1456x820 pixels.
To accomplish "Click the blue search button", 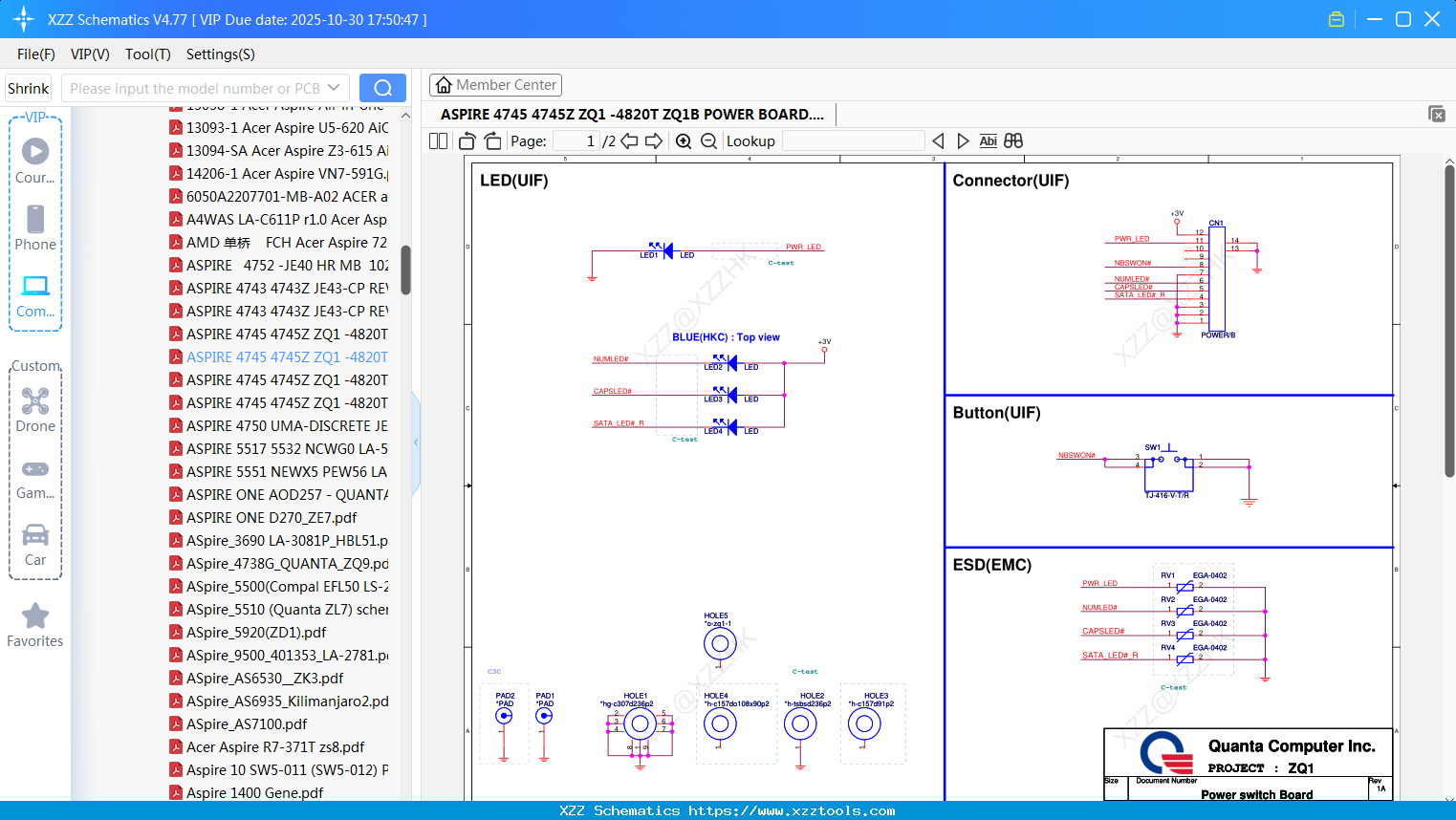I will coord(382,88).
